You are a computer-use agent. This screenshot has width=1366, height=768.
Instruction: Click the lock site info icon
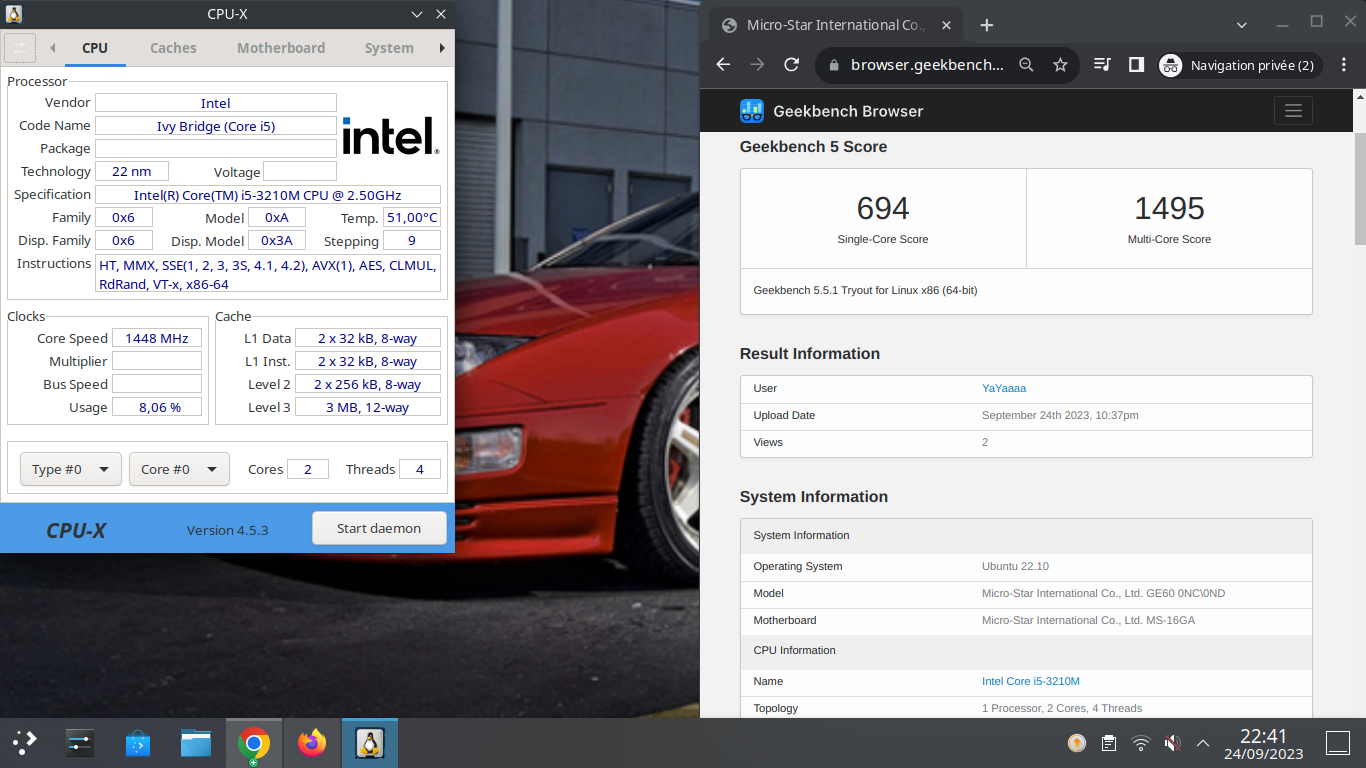pyautogui.click(x=834, y=65)
